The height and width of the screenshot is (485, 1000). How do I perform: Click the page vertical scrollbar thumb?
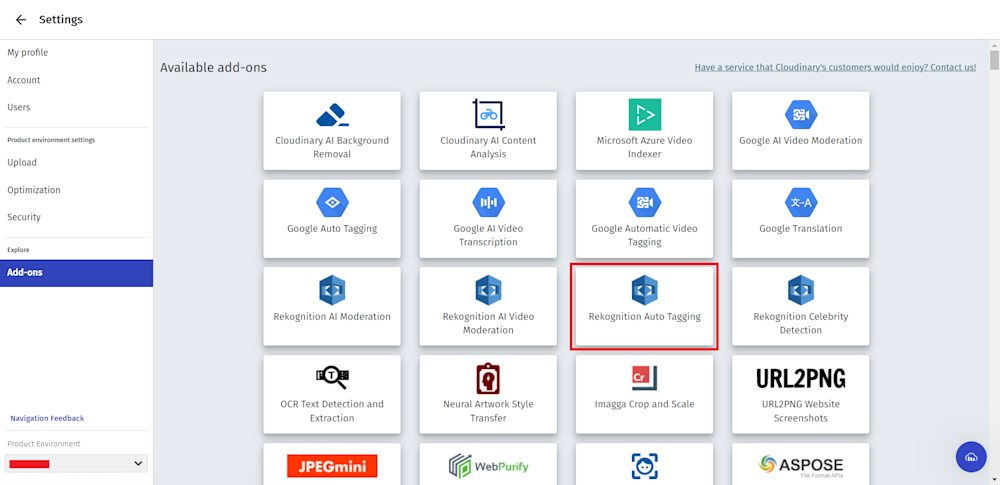(x=994, y=59)
